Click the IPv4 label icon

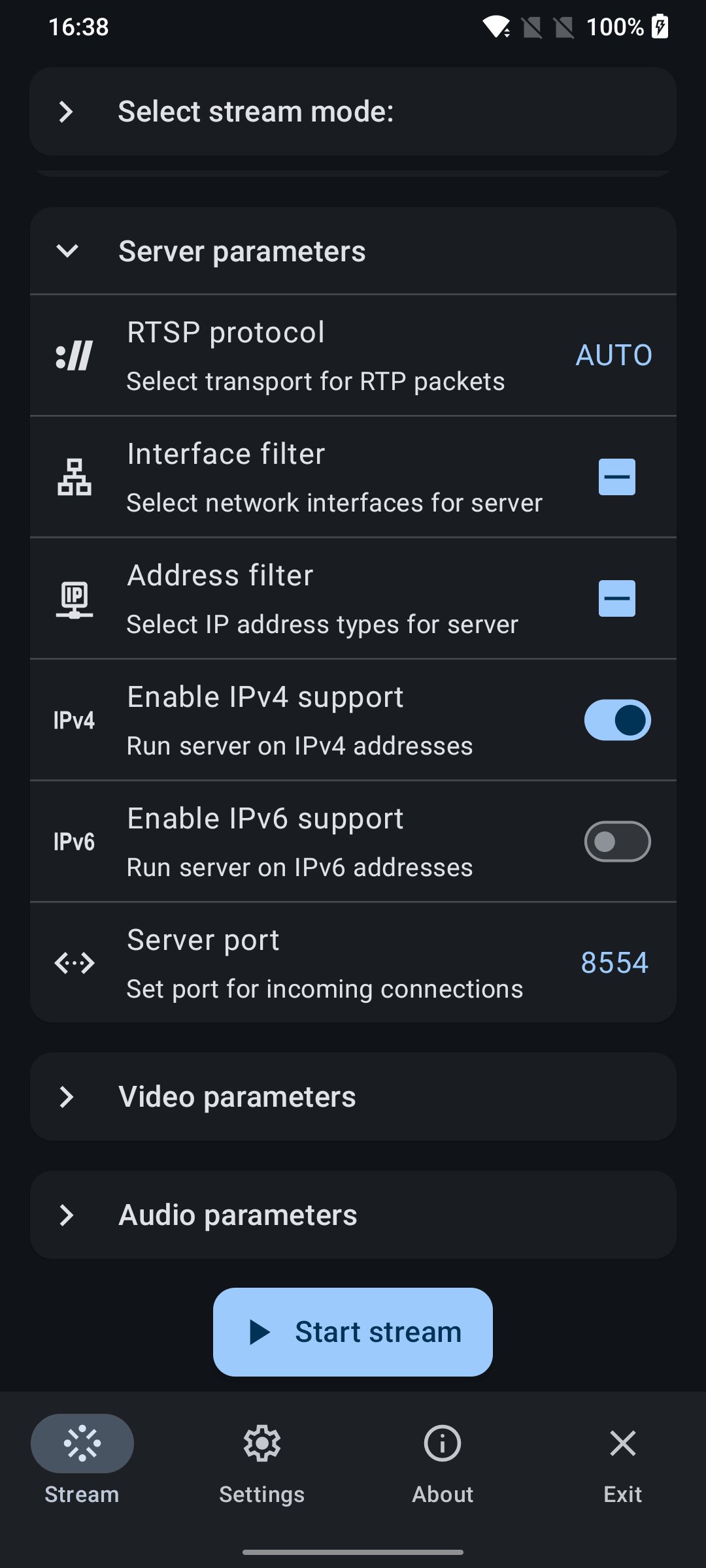74,720
